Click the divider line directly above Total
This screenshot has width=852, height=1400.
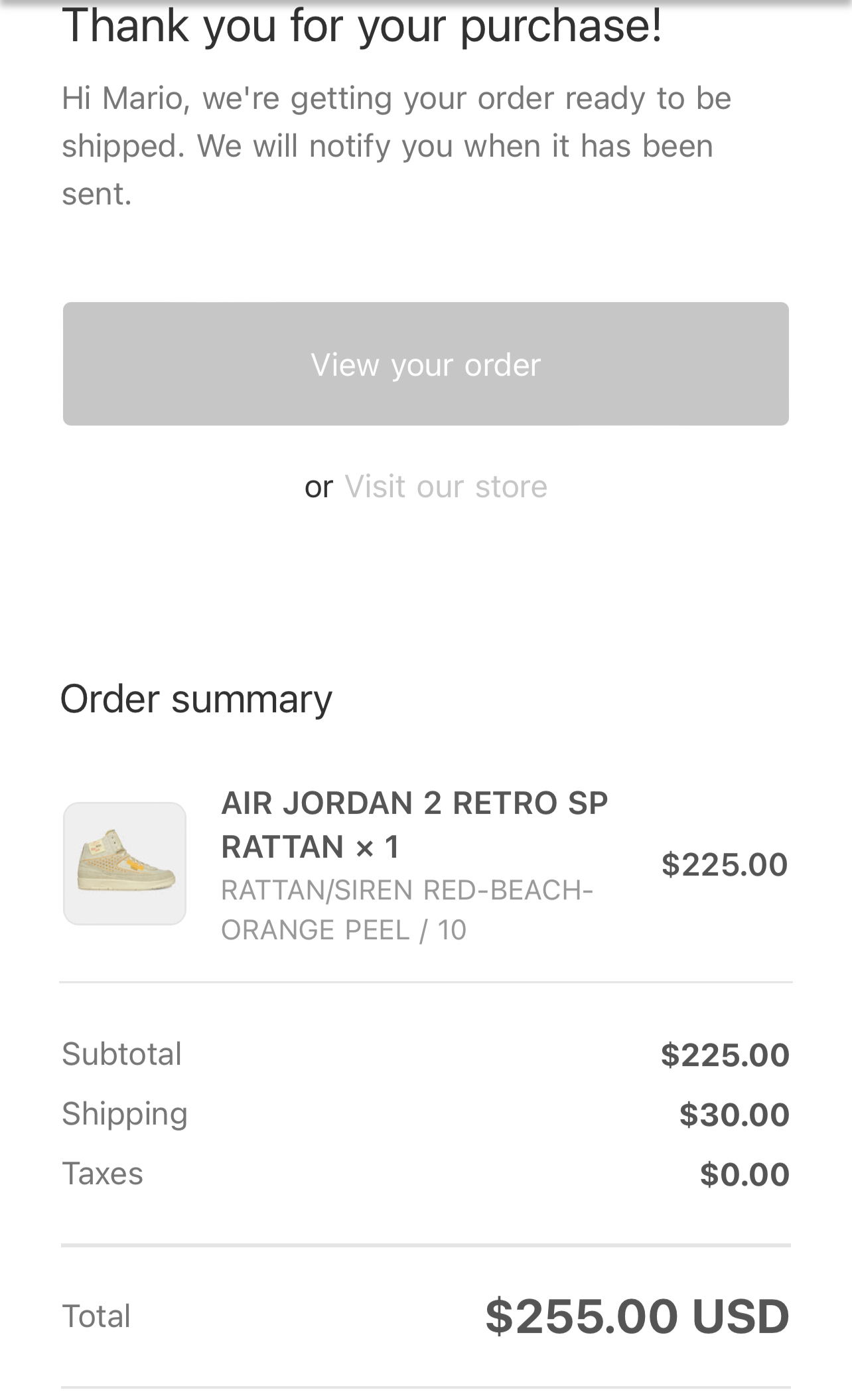point(425,1245)
